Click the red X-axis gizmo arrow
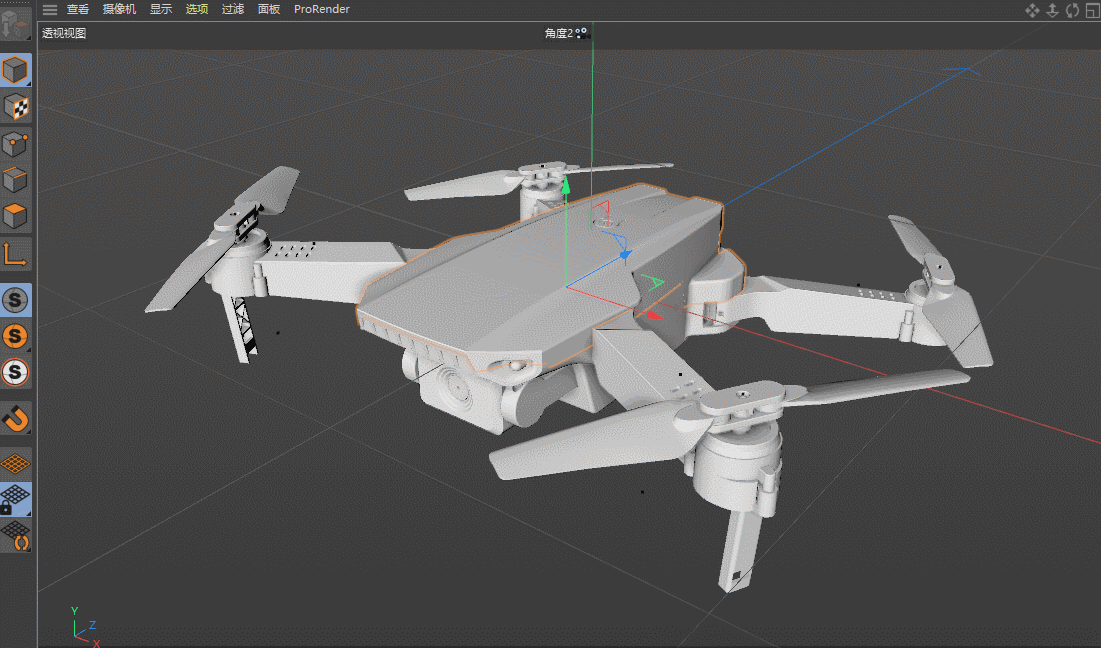The image size is (1101, 648). coord(654,315)
